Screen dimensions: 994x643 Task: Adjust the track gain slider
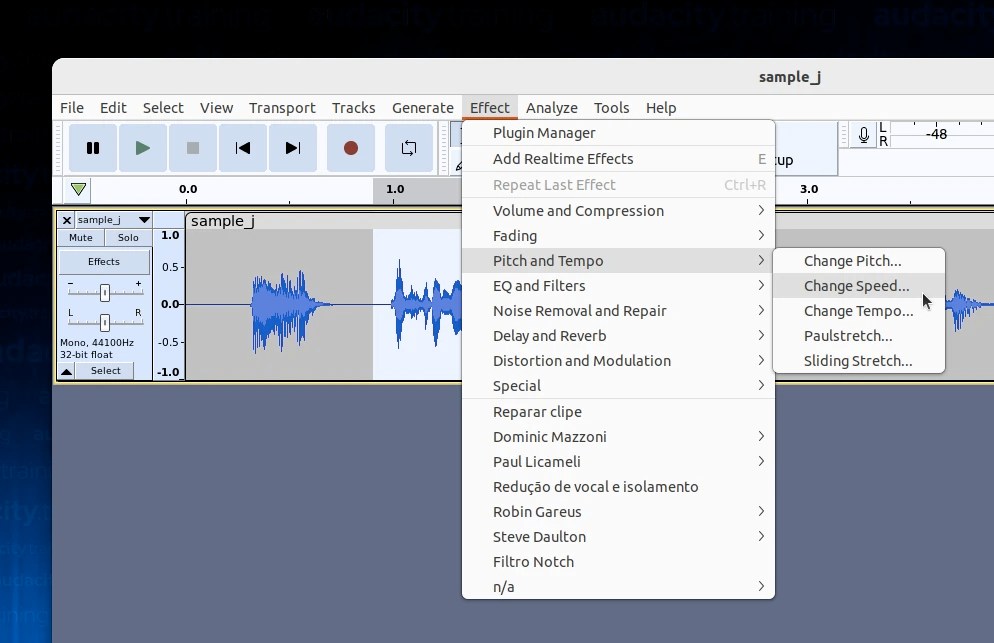(x=104, y=291)
